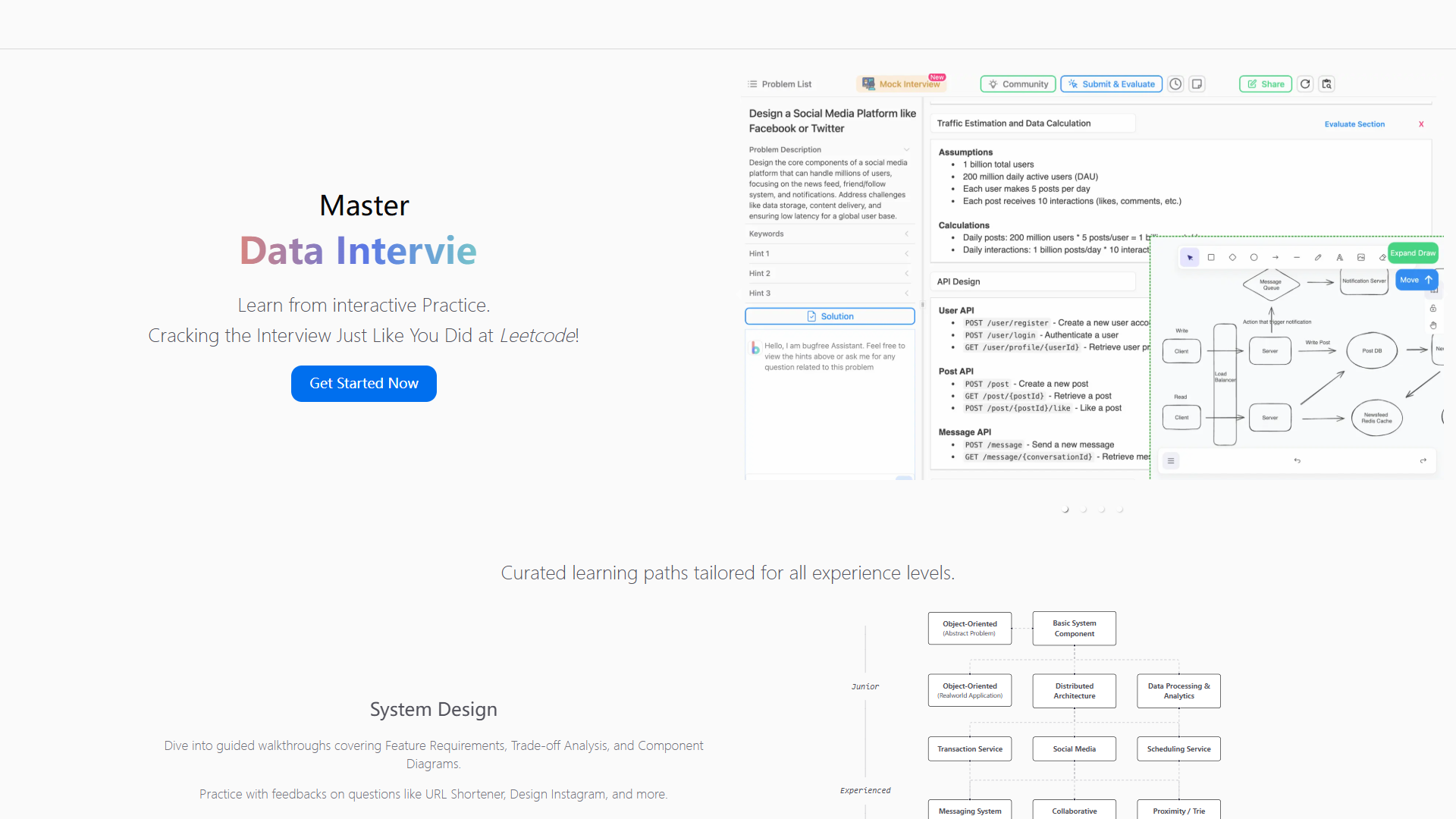The image size is (1456, 819).
Task: Open the drawing canvas hamburger menu
Action: pos(1171,460)
